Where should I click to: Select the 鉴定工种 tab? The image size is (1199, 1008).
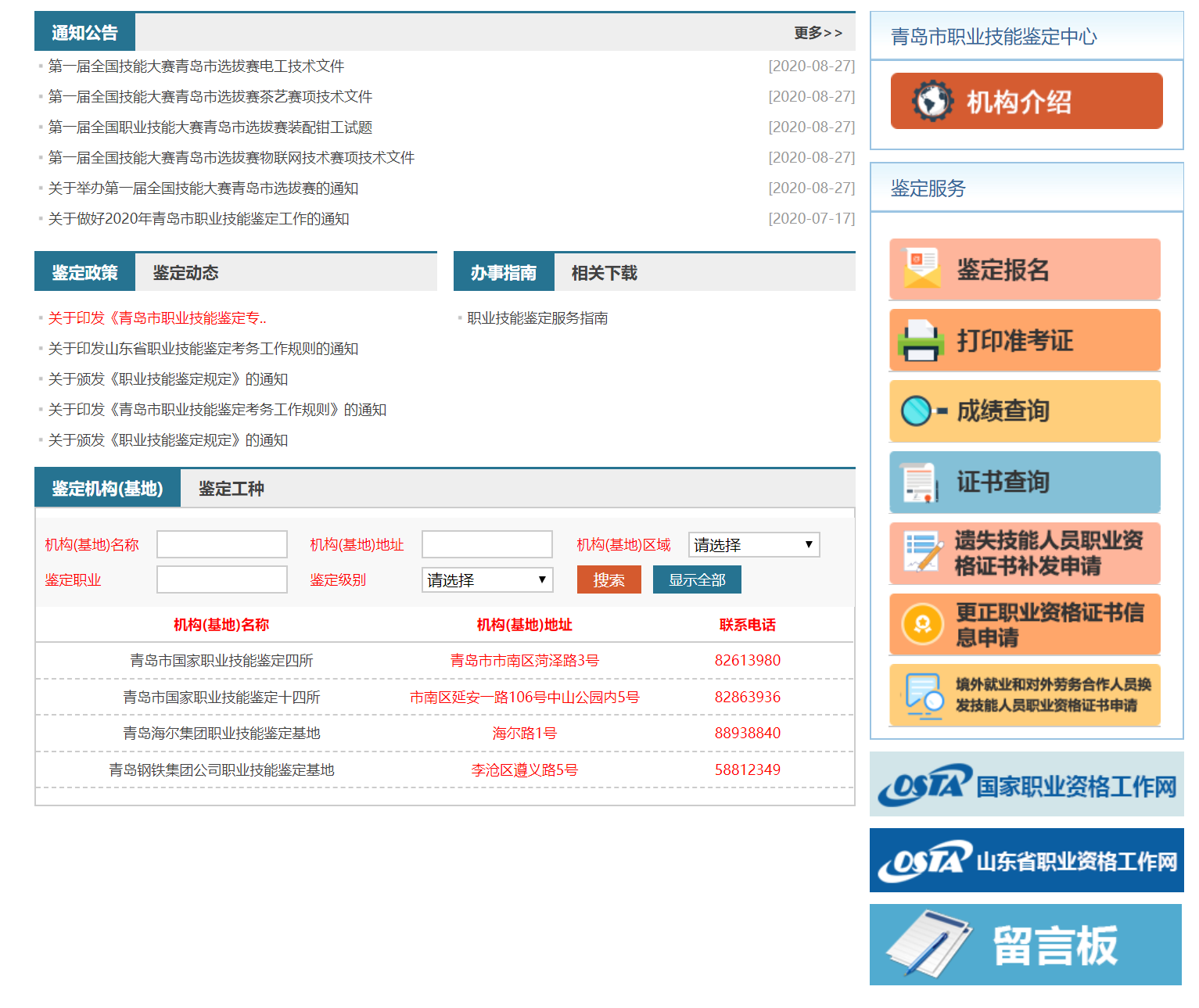[x=231, y=489]
